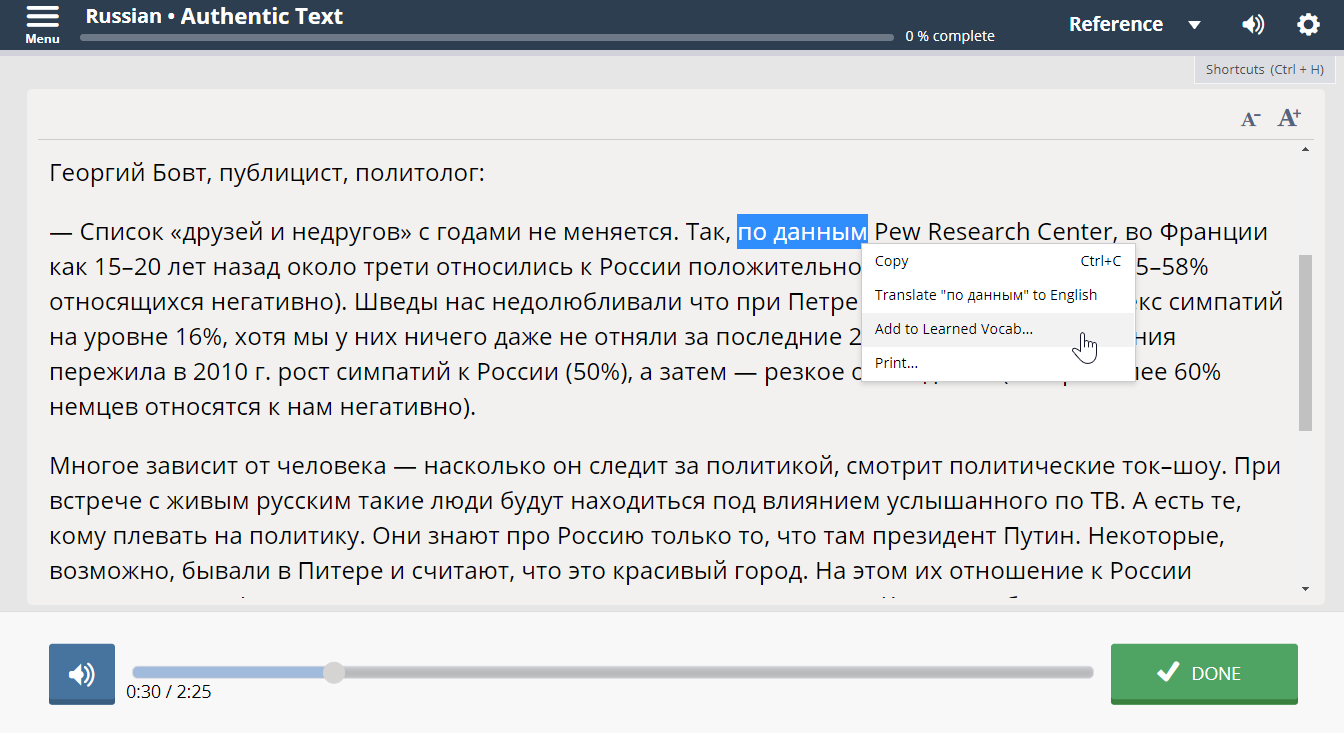Click the lesson progress bar
This screenshot has height=733, width=1344.
pos(487,37)
